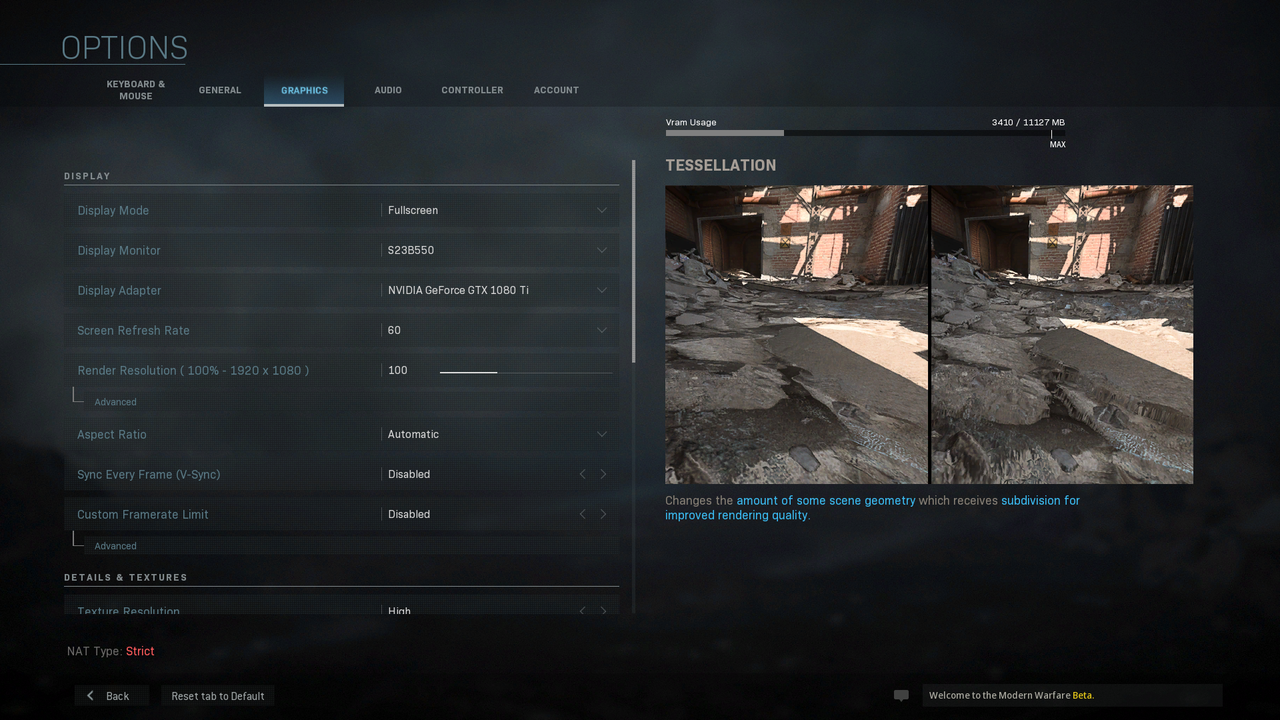Click the Render Resolution slider
The width and height of the screenshot is (1280, 720).
point(526,372)
